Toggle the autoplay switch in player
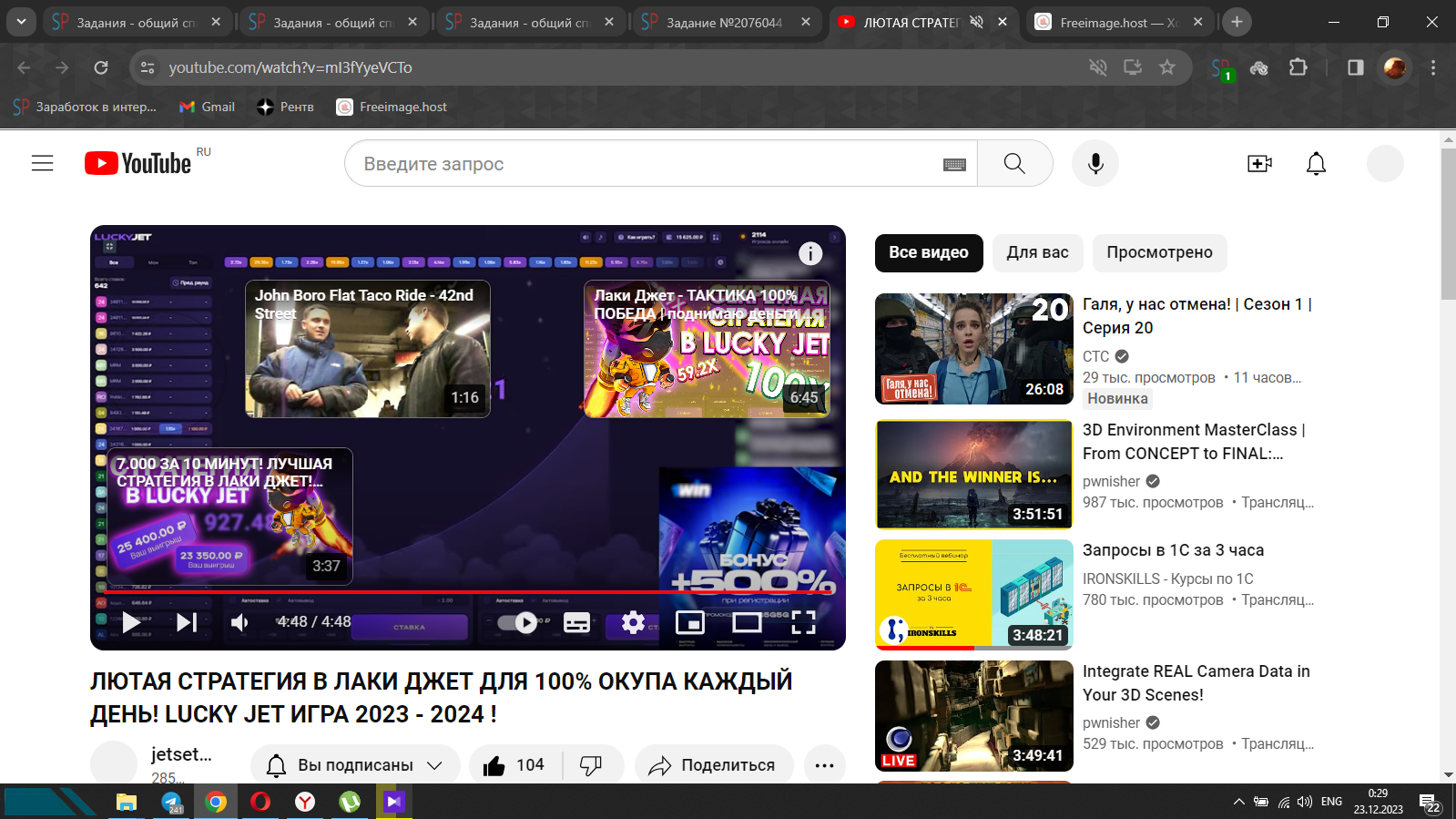The image size is (1456, 819). (517, 622)
